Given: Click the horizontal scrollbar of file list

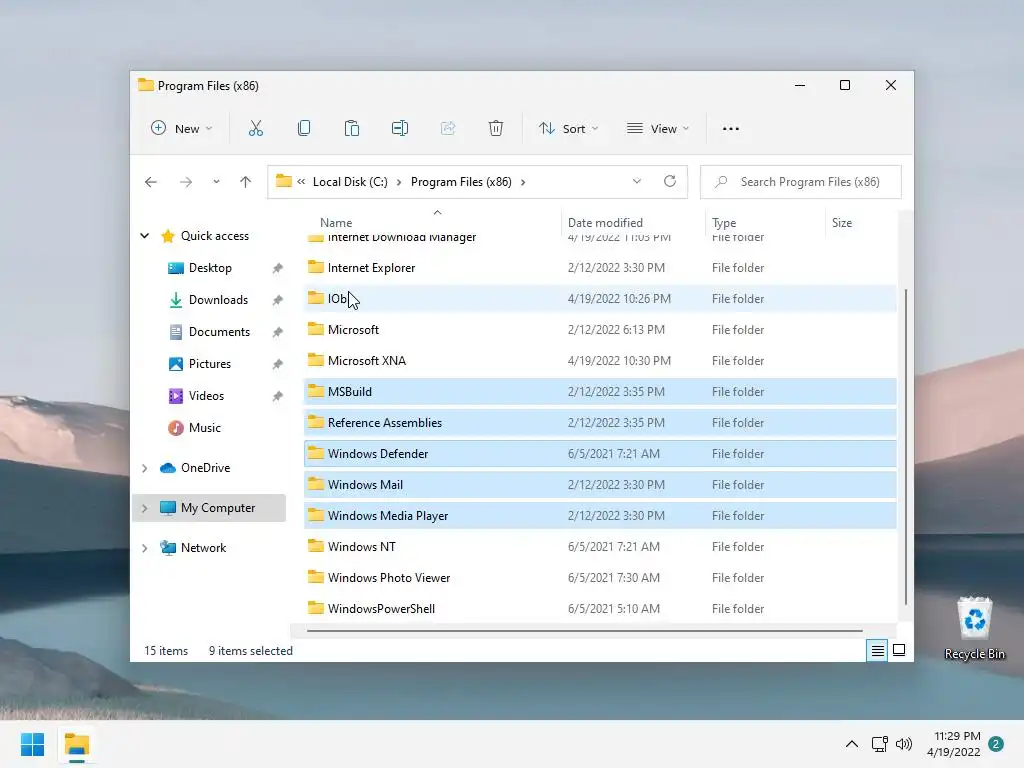Looking at the screenshot, I should [x=584, y=631].
